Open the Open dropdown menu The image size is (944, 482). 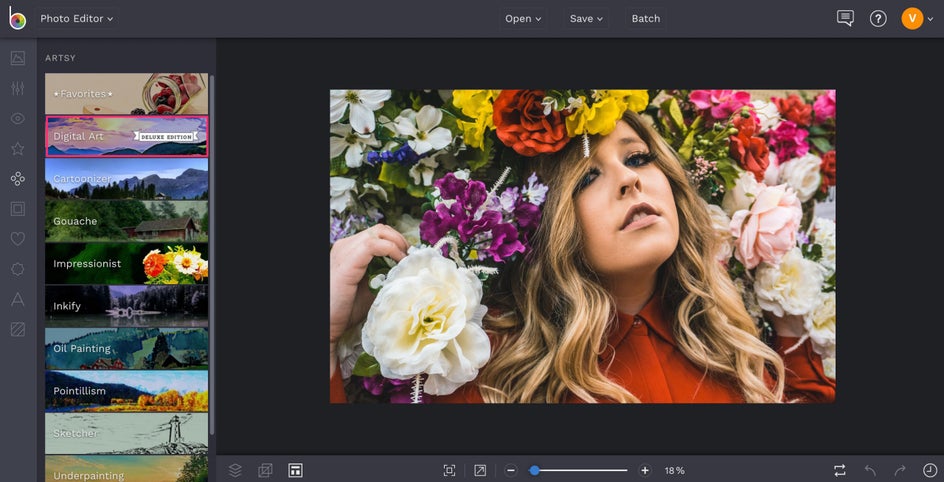[x=523, y=18]
